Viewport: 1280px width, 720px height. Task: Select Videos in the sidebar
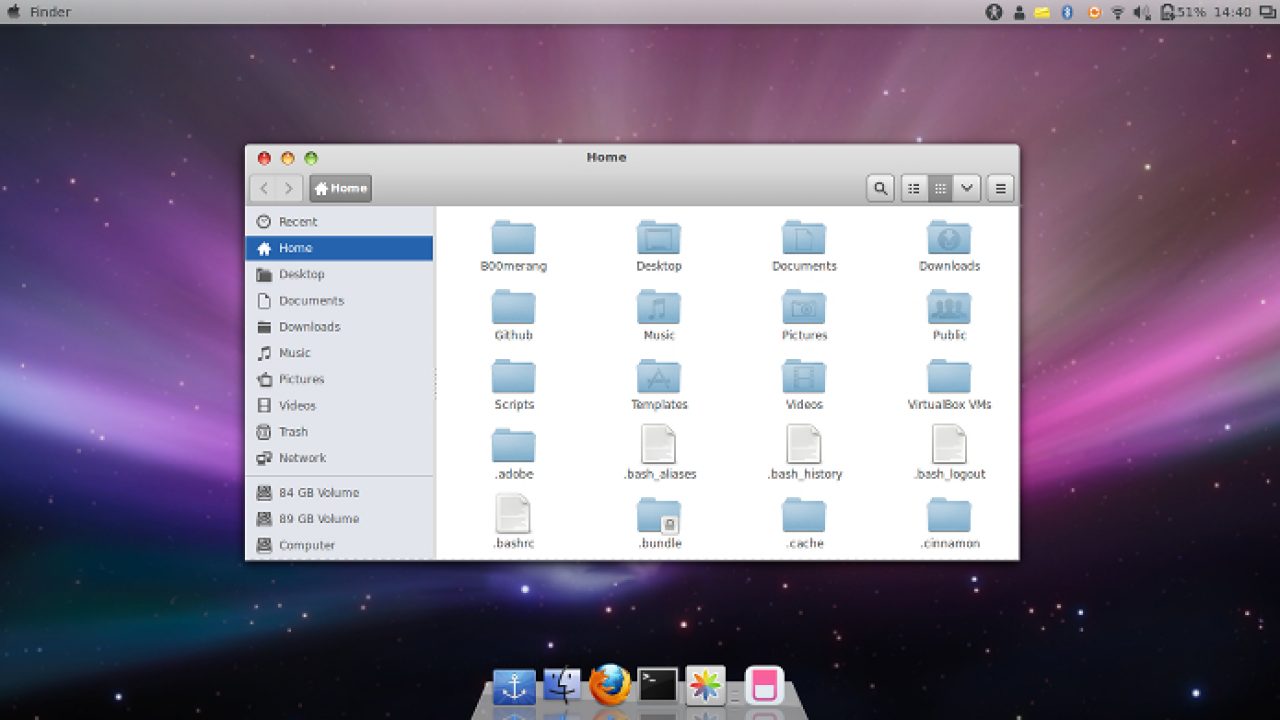[339, 405]
